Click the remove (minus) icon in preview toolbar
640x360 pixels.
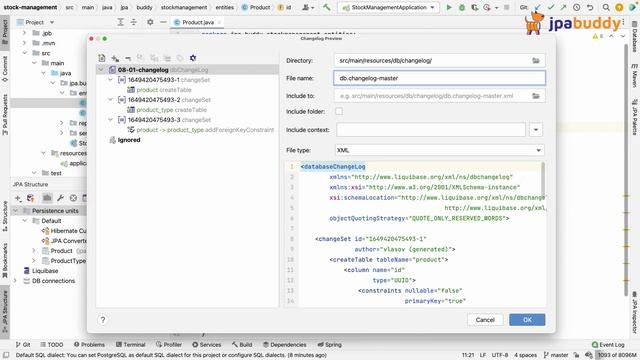click(x=128, y=58)
